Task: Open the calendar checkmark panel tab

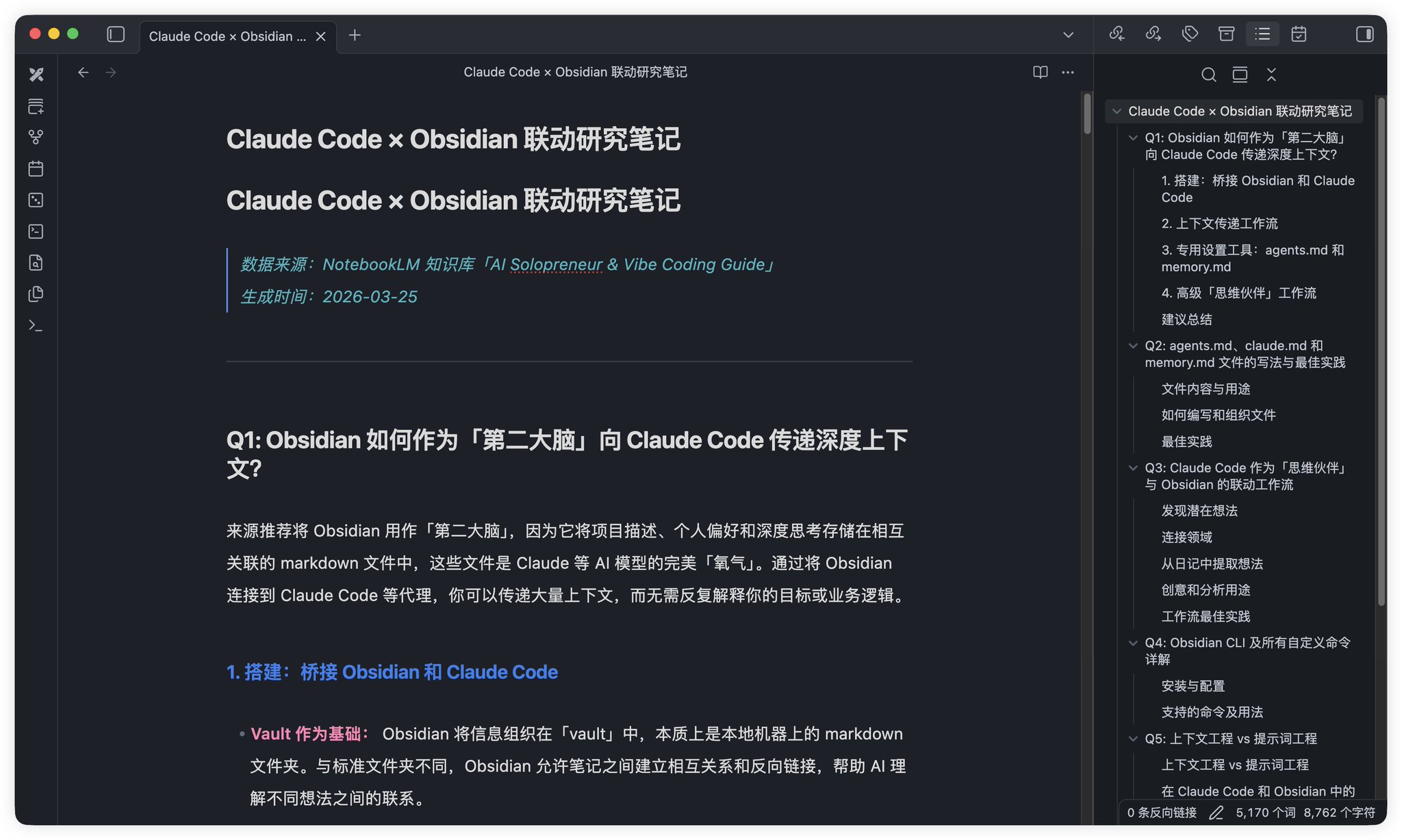Action: click(1299, 34)
